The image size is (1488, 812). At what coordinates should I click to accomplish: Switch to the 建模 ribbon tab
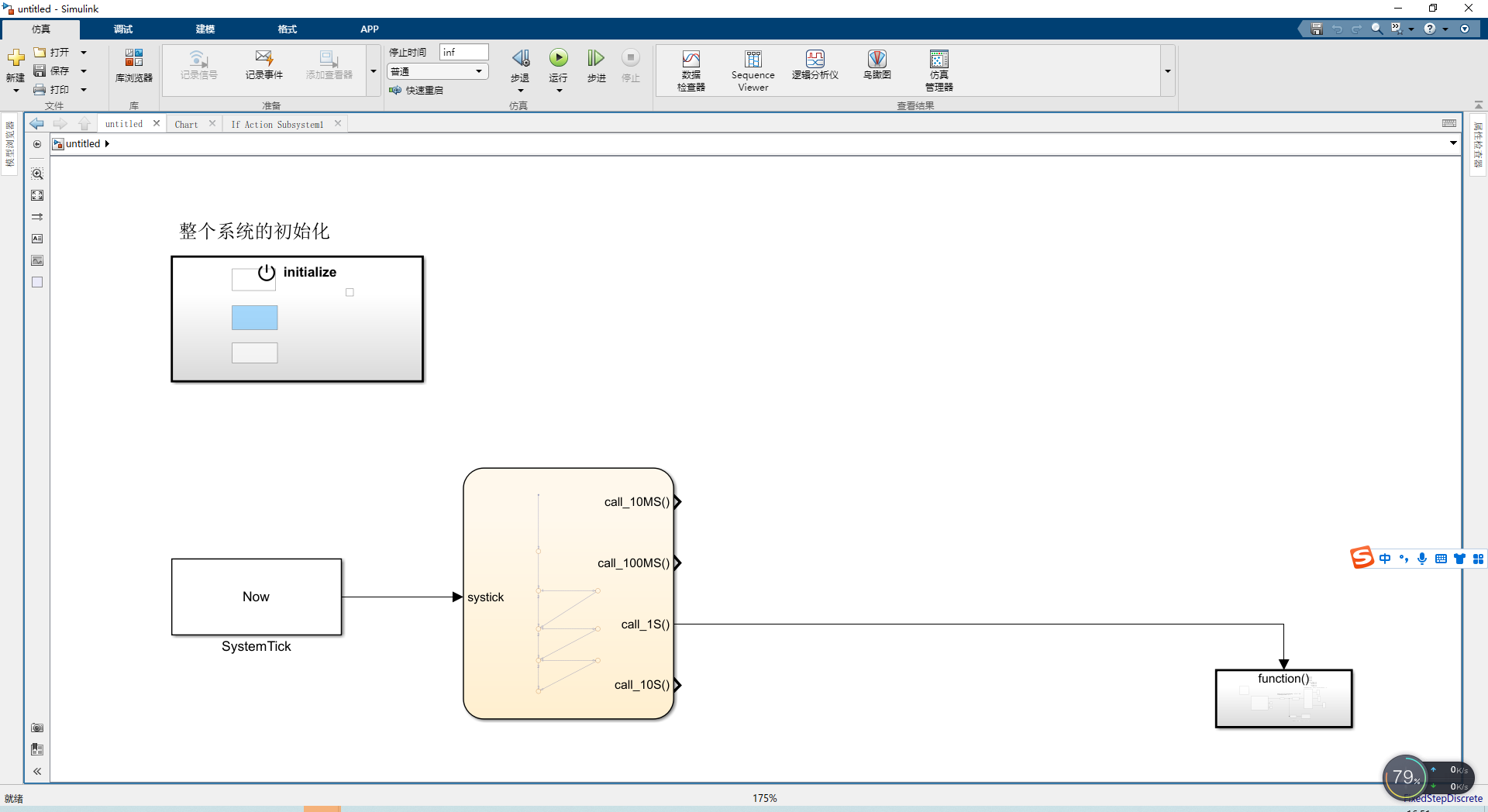(x=205, y=29)
